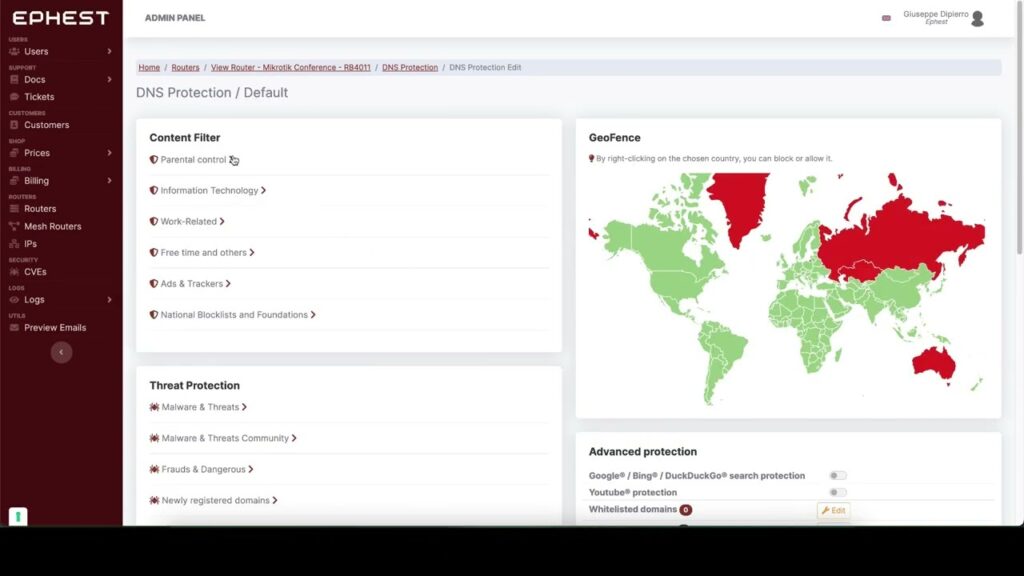This screenshot has height=576, width=1024.
Task: Click the Mesh Routers sidebar icon
Action: click(x=14, y=227)
